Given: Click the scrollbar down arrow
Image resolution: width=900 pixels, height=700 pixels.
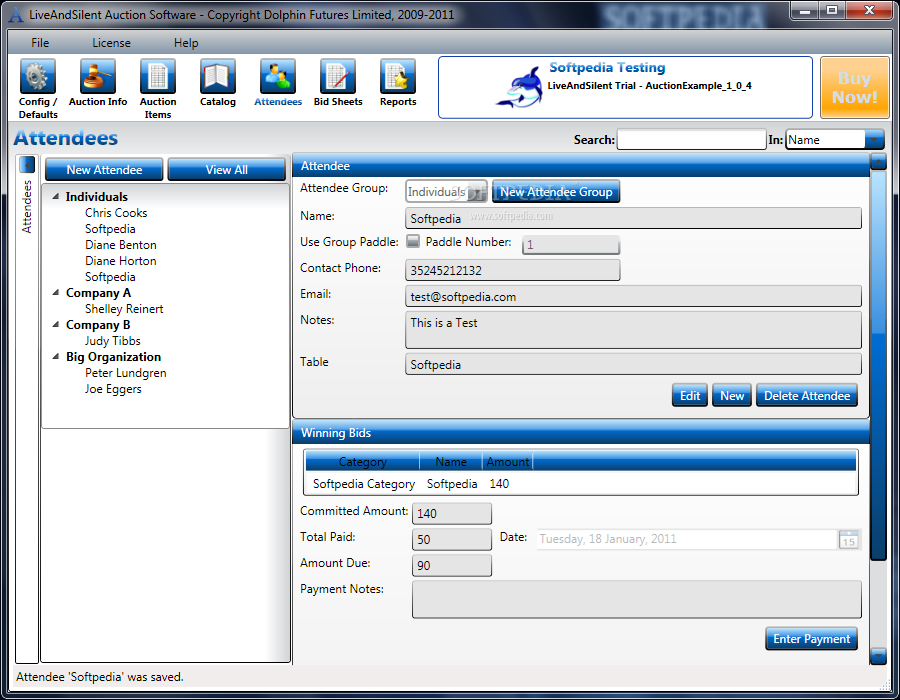Looking at the screenshot, I should pyautogui.click(x=878, y=656).
